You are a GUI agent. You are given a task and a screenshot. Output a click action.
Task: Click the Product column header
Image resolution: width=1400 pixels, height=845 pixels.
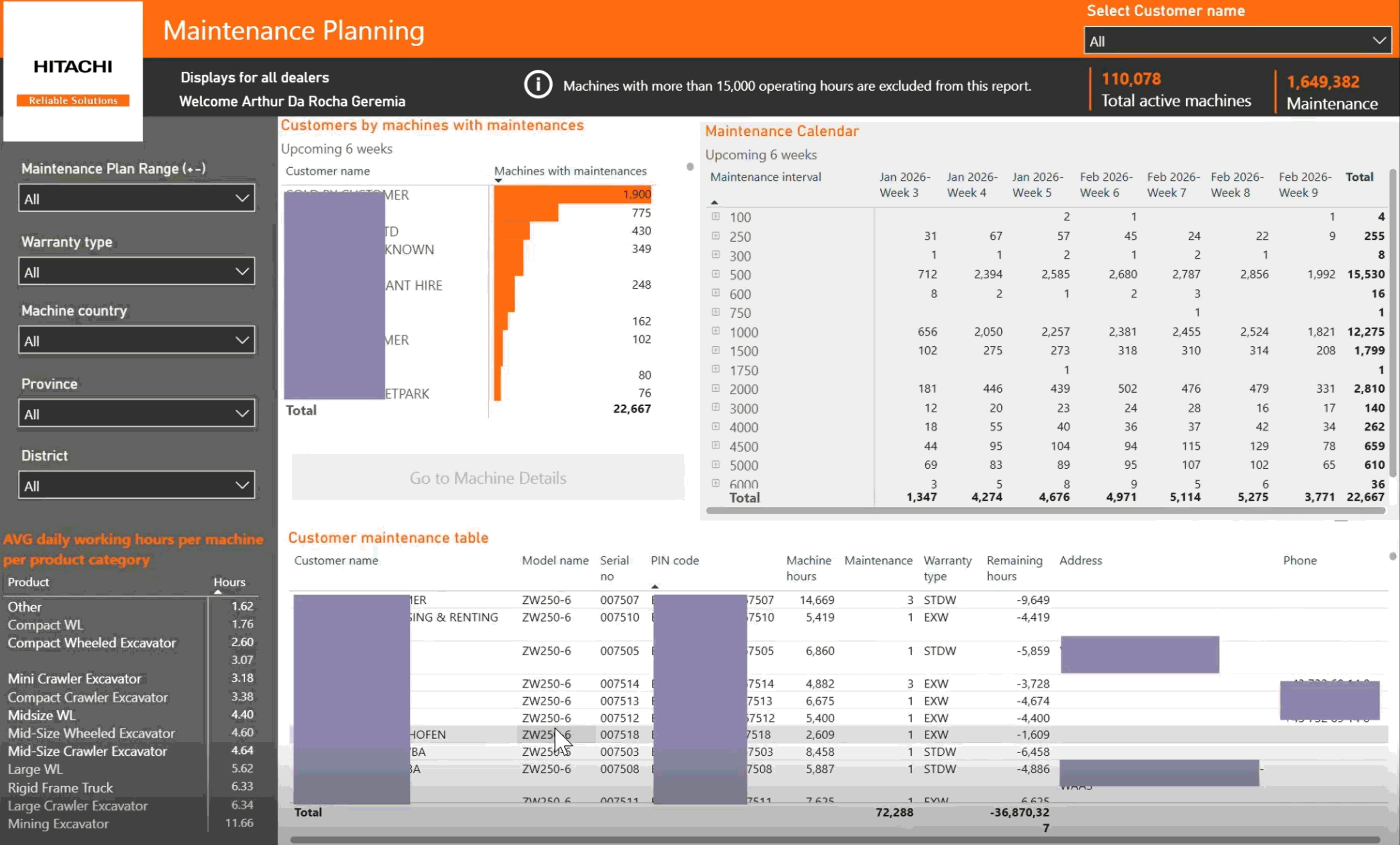click(28, 582)
